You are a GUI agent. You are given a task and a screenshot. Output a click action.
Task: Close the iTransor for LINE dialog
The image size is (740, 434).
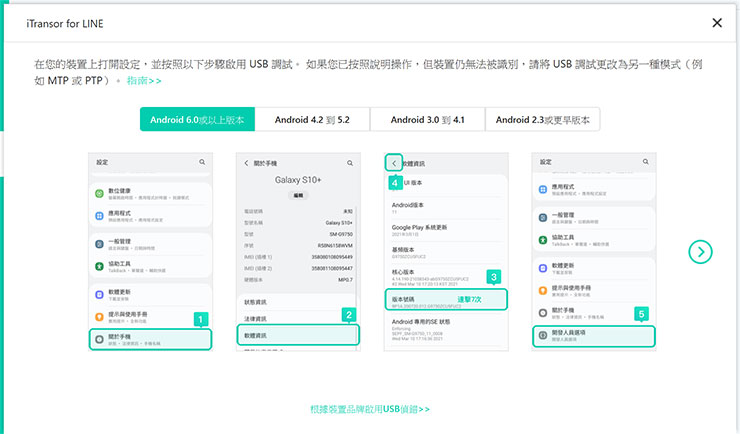716,22
